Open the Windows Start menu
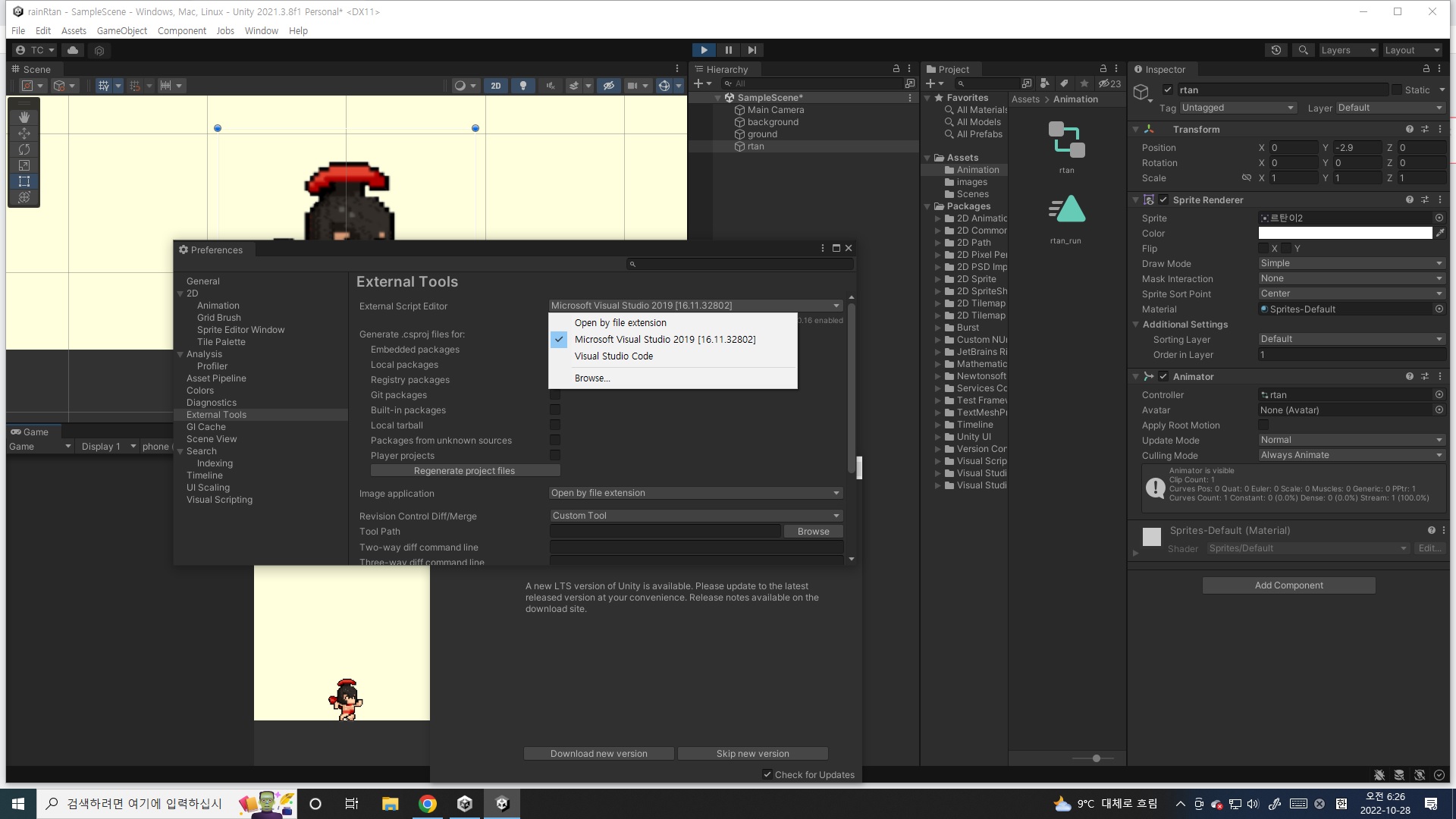 point(18,804)
